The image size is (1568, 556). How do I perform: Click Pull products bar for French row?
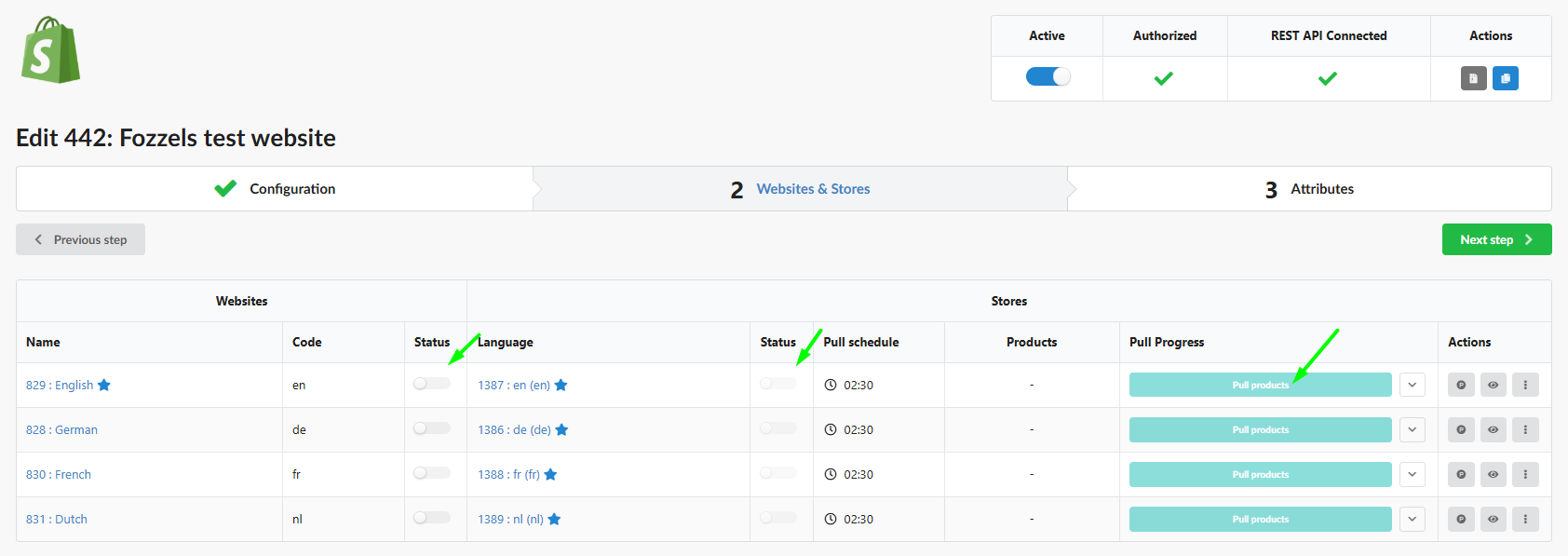coord(1260,474)
